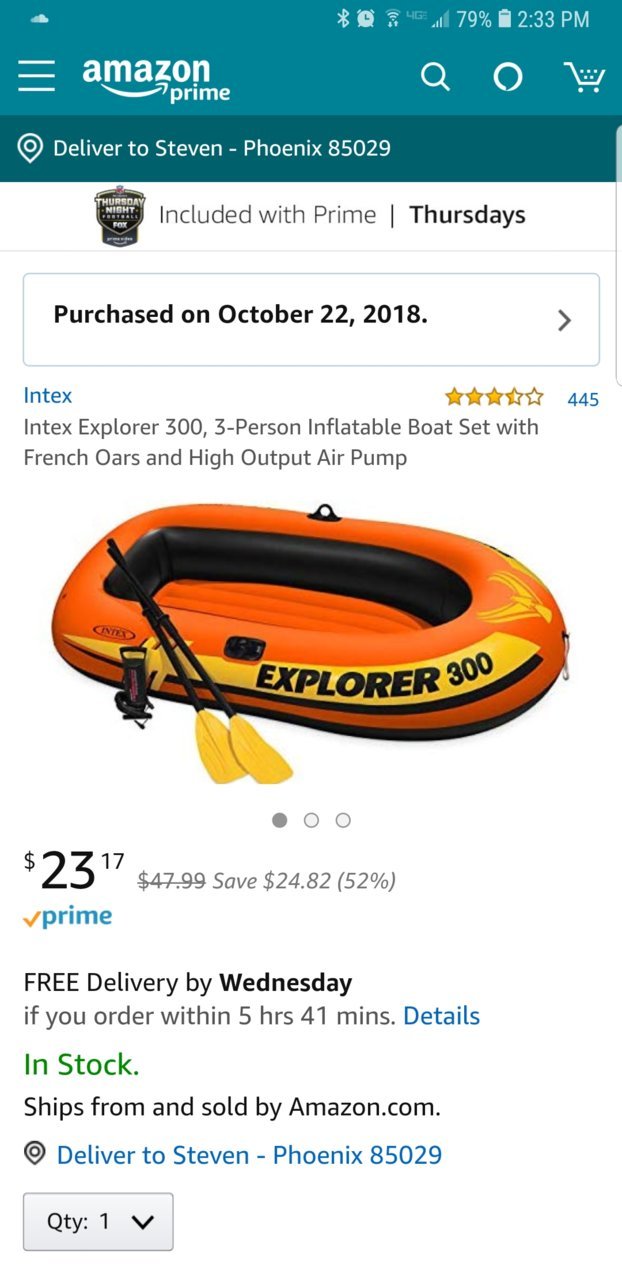The image size is (622, 1279).
Task: Tap the orange Prime checkmark logo
Action: coord(68,917)
